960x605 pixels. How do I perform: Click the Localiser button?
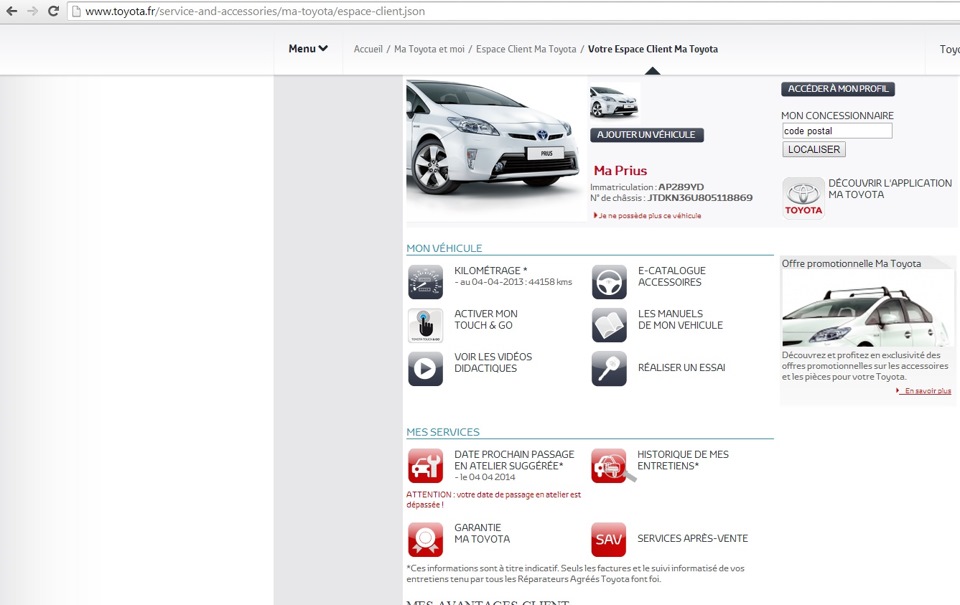point(814,149)
